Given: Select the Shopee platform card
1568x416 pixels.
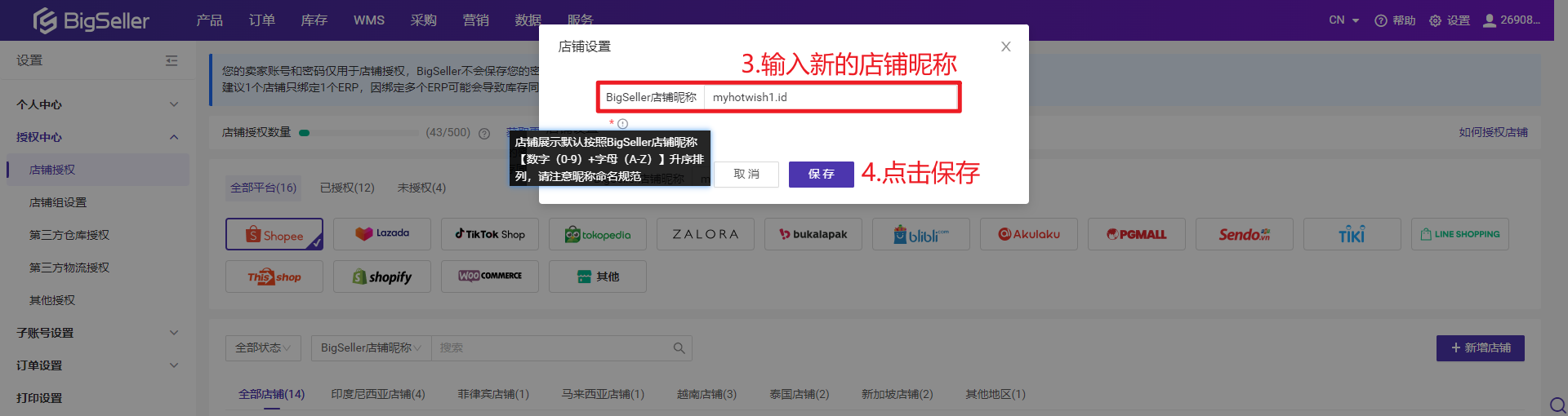Looking at the screenshot, I should click(274, 234).
